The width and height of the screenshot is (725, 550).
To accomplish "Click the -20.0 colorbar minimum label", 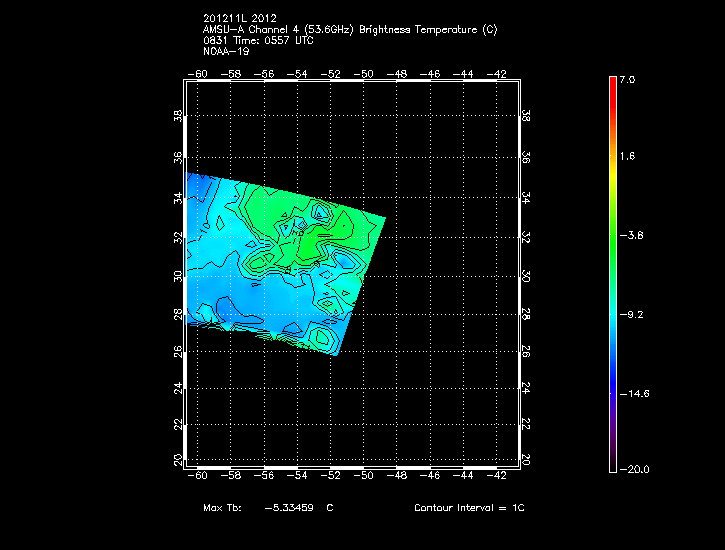I will (633, 470).
